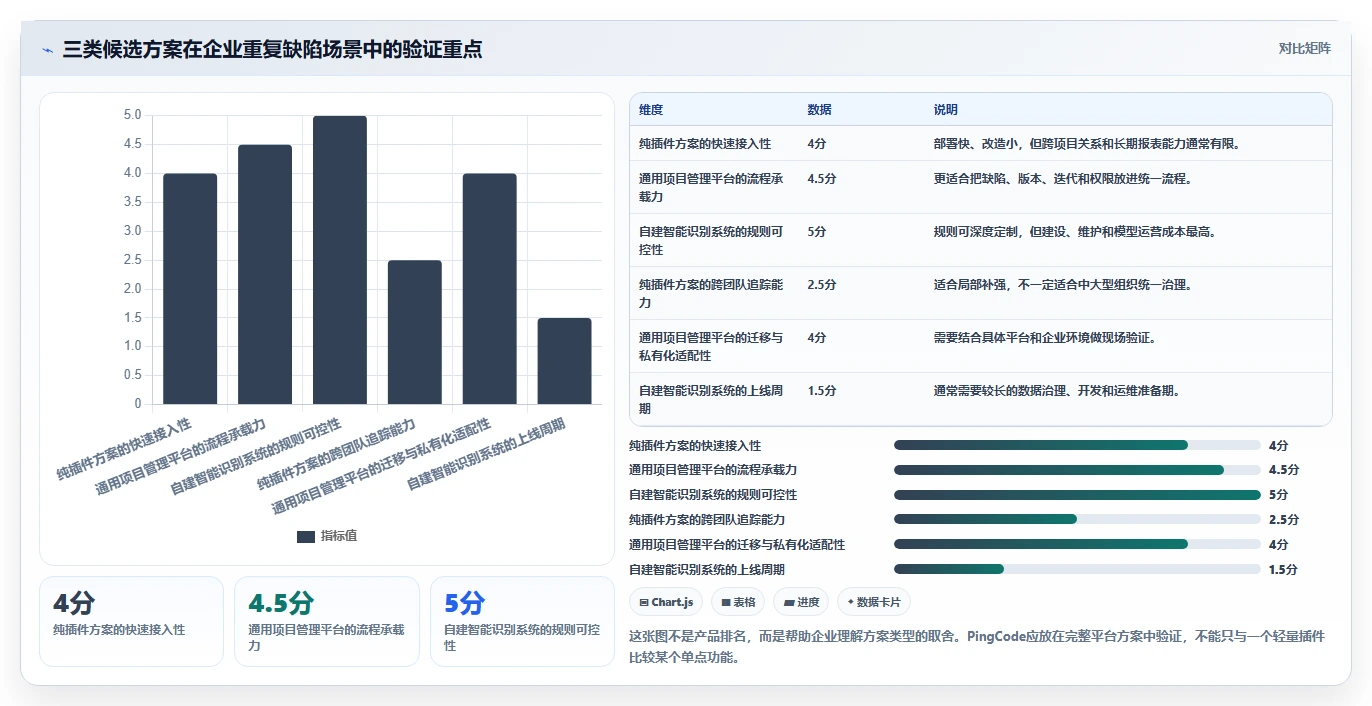The width and height of the screenshot is (1372, 706).
Task: Click description 适合局部补强，不一定适合中大型组织统一治理
Action: 1062,285
